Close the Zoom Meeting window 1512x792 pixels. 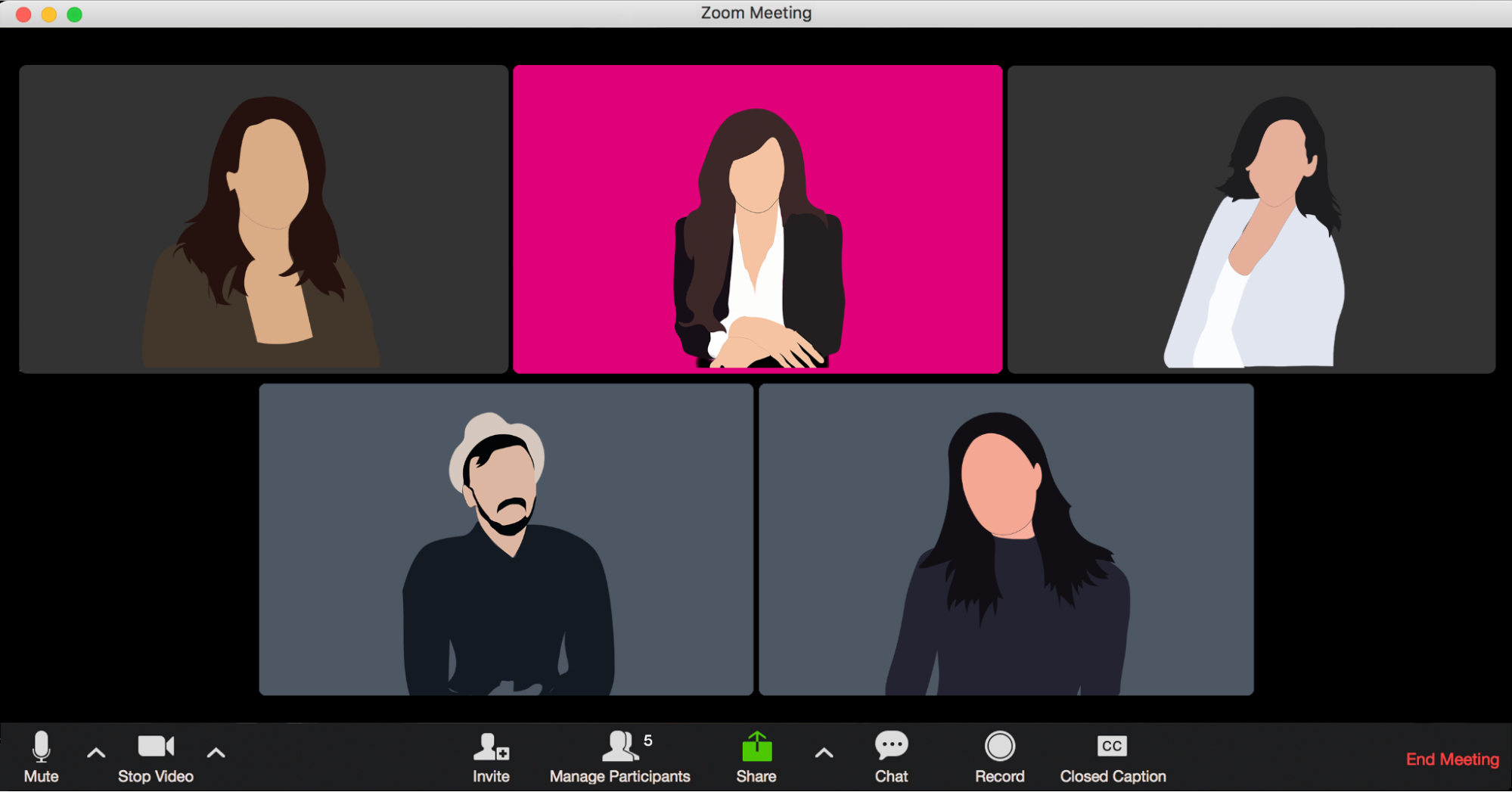click(23, 14)
